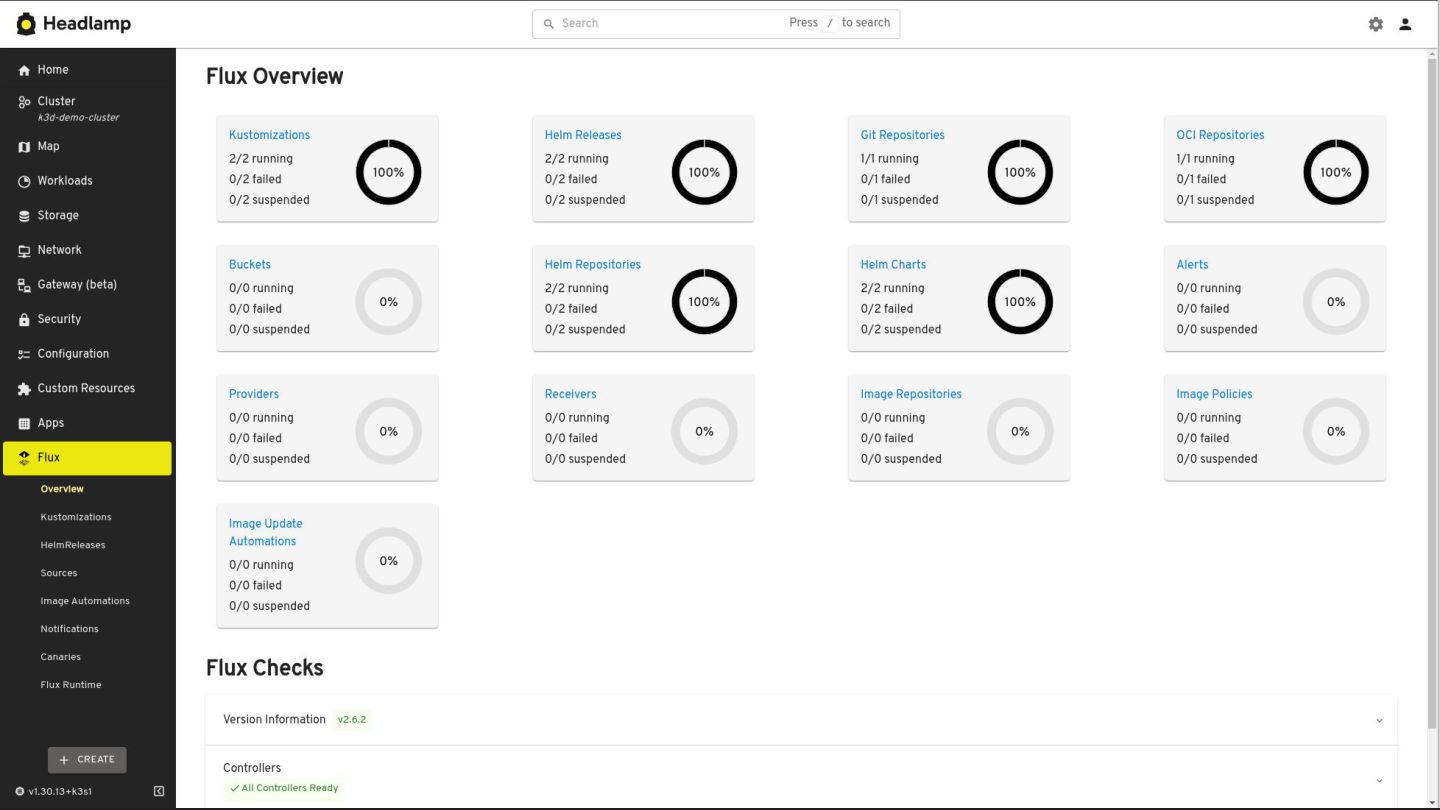Viewport: 1440px width, 810px height.
Task: Open the Helm Repositories card link
Action: coord(593,265)
